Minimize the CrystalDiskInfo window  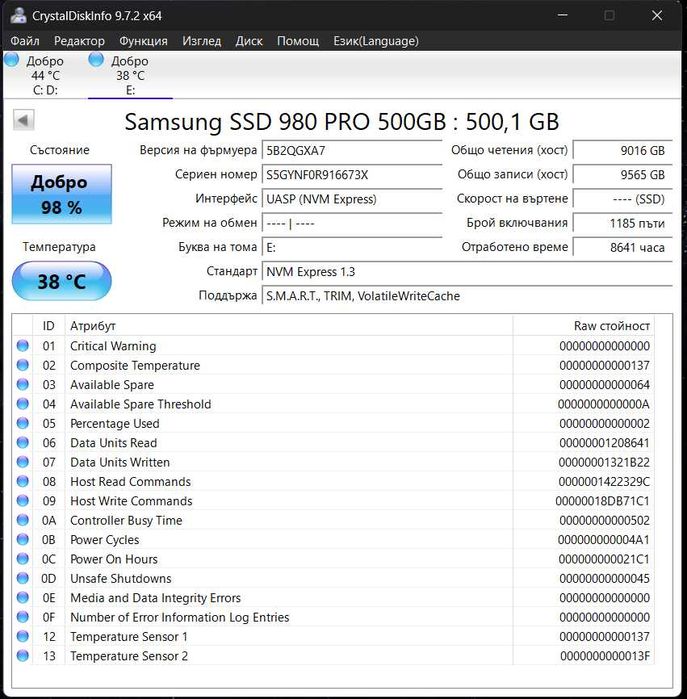(x=563, y=15)
